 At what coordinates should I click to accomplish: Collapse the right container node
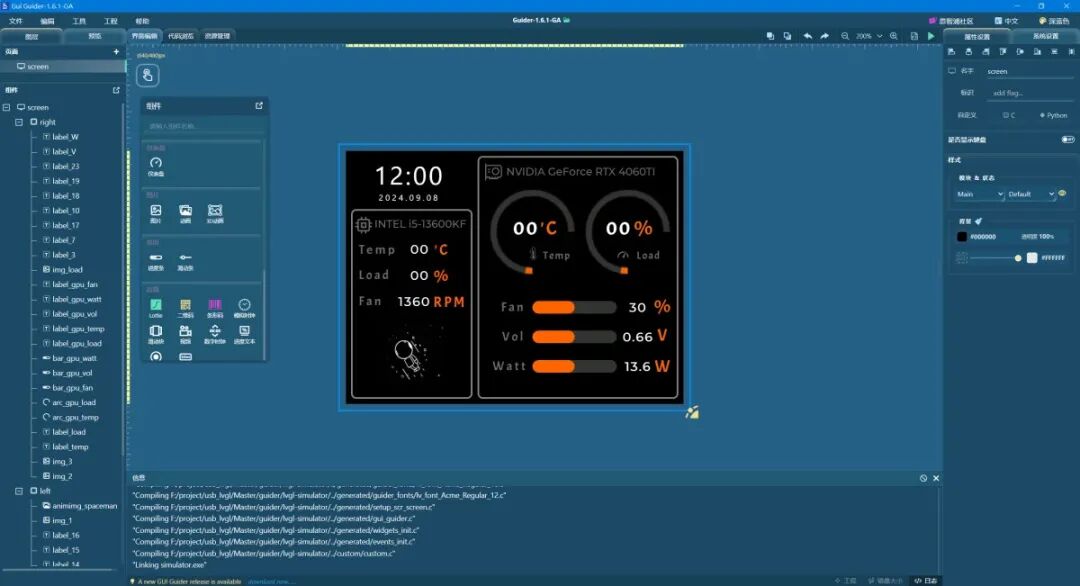pos(19,122)
